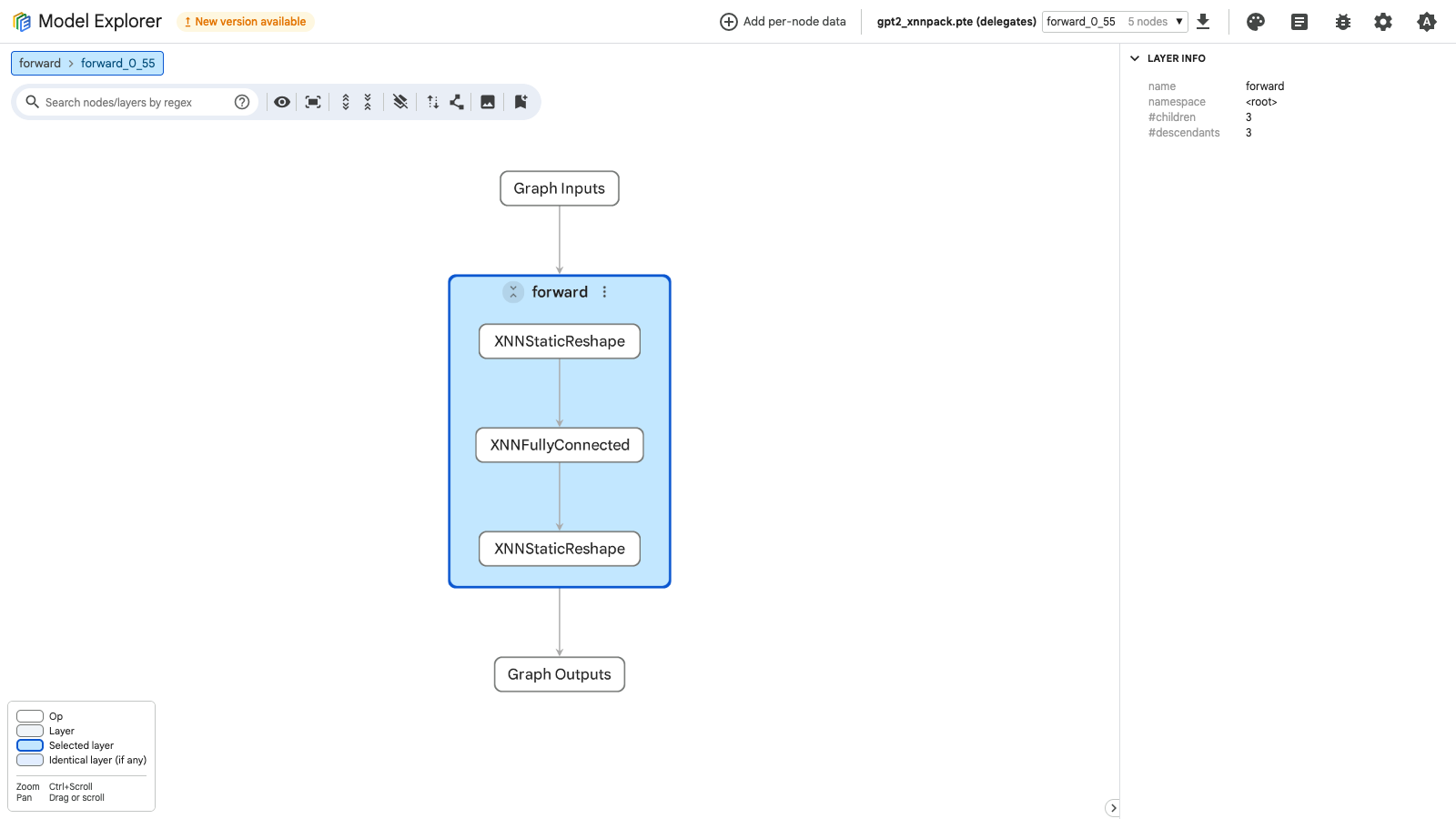
Task: Toggle the flatten layers icon
Action: 400,102
